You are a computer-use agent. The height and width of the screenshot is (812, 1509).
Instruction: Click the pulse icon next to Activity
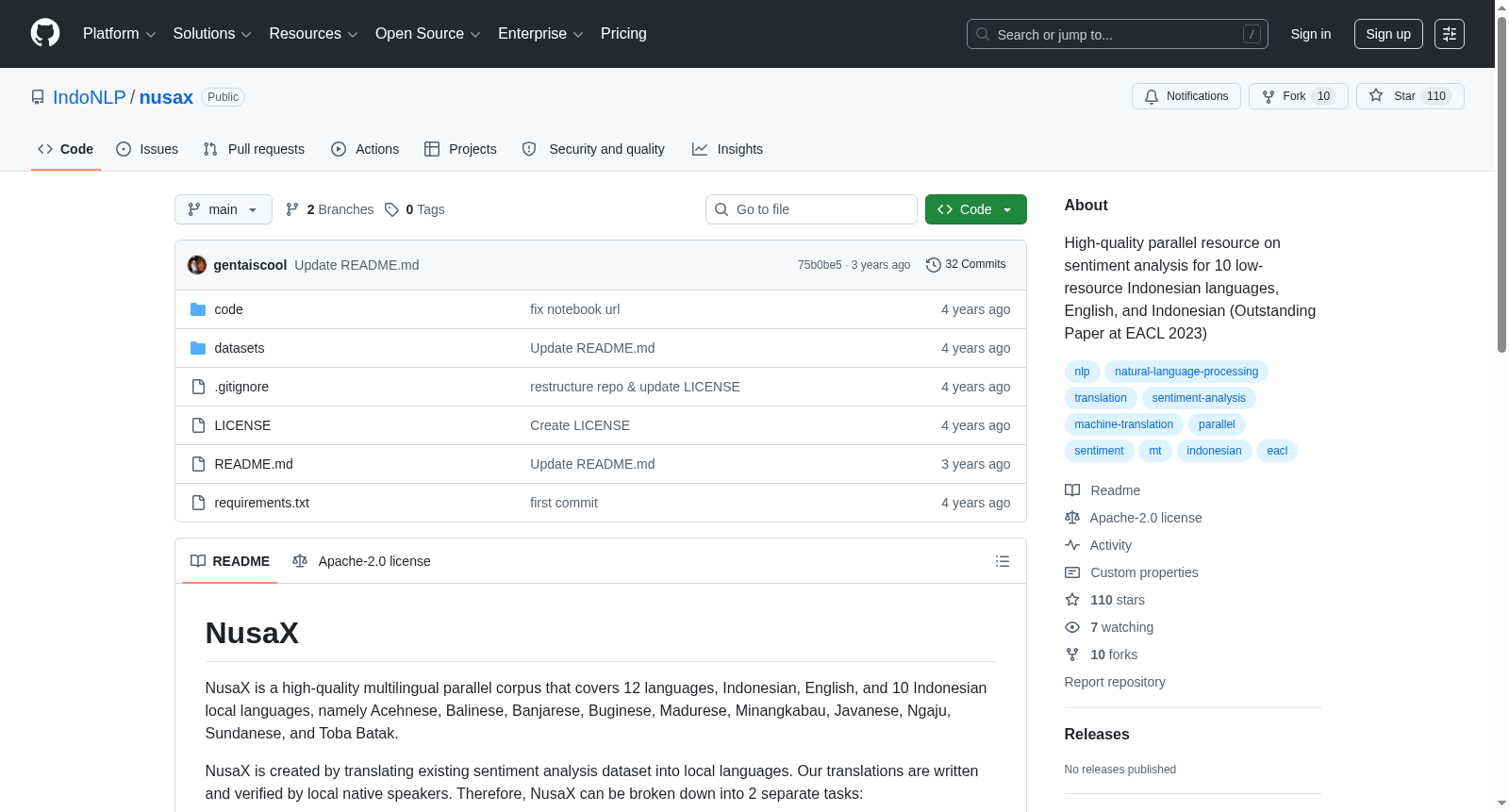(1072, 545)
